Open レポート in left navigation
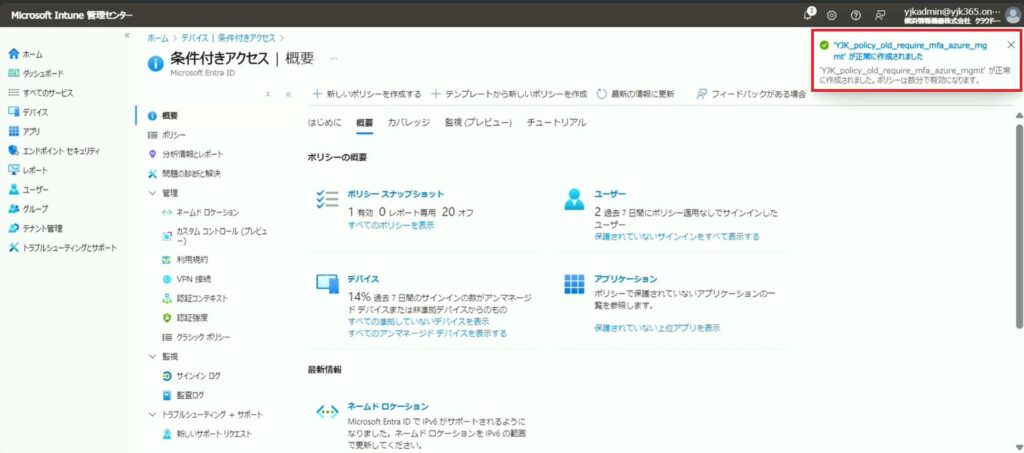This screenshot has width=1024, height=453. (28, 170)
